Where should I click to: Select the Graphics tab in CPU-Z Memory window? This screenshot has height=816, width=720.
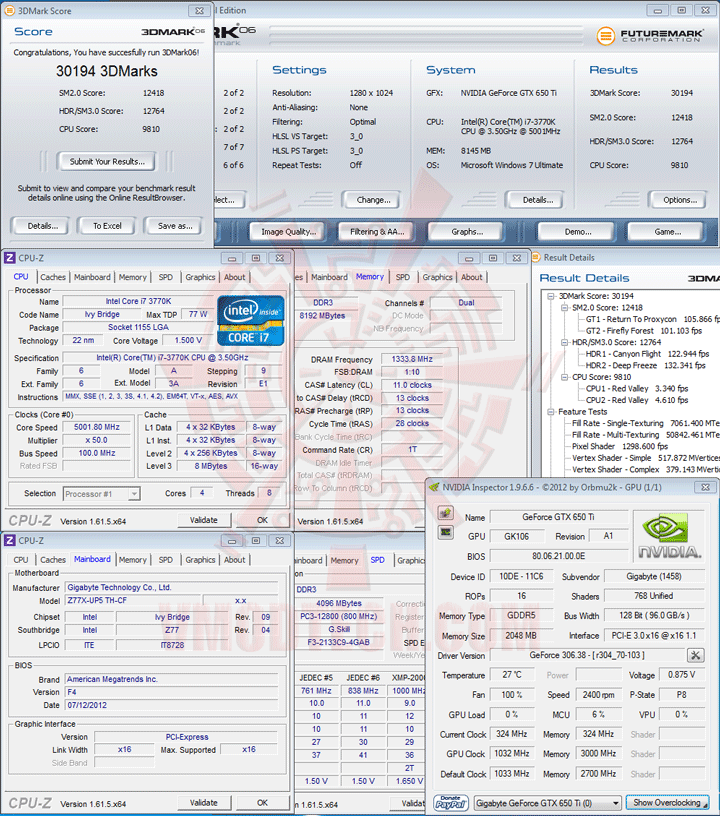pyautogui.click(x=437, y=277)
